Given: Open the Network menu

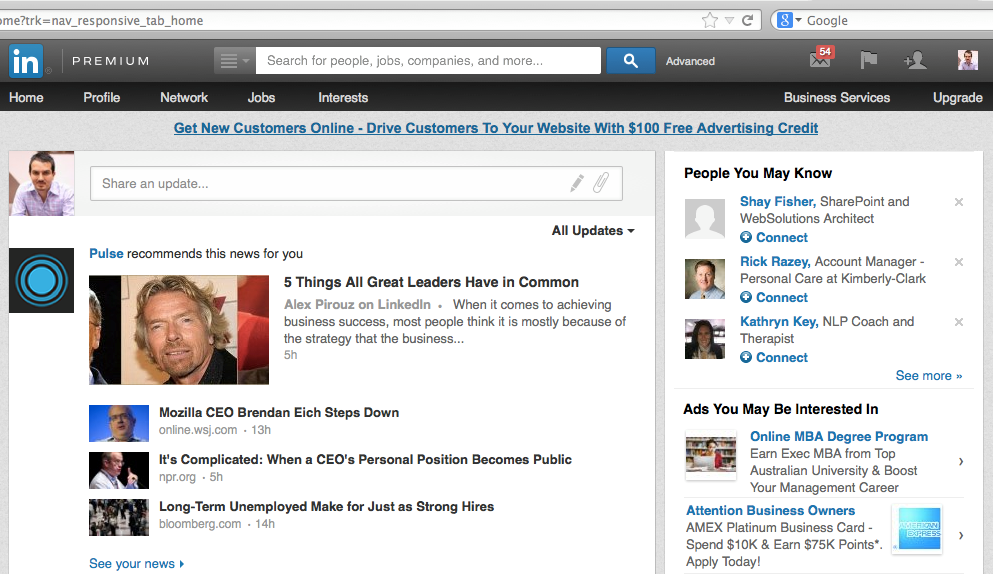Looking at the screenshot, I should pos(184,98).
